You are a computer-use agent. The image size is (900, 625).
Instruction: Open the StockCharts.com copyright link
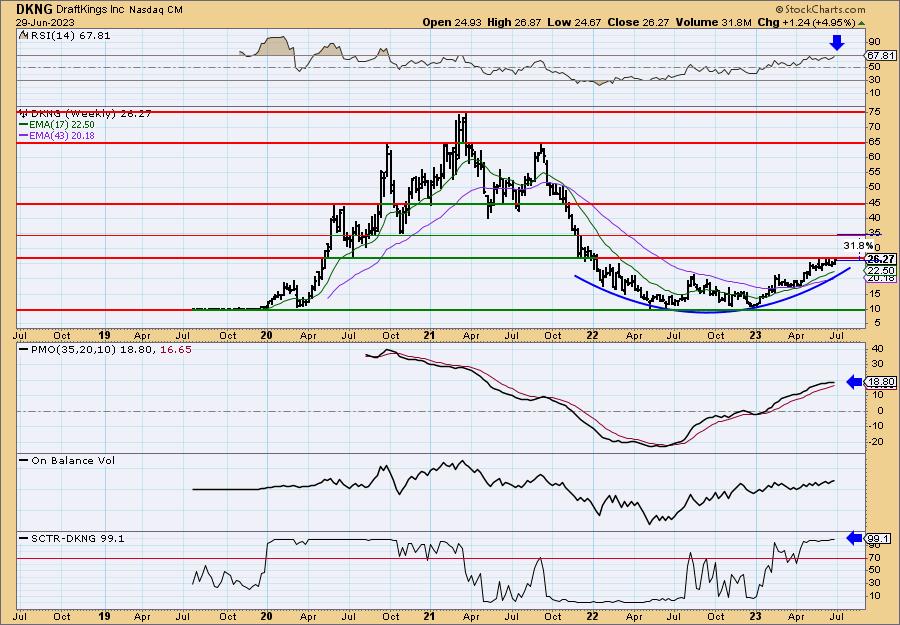coord(820,9)
